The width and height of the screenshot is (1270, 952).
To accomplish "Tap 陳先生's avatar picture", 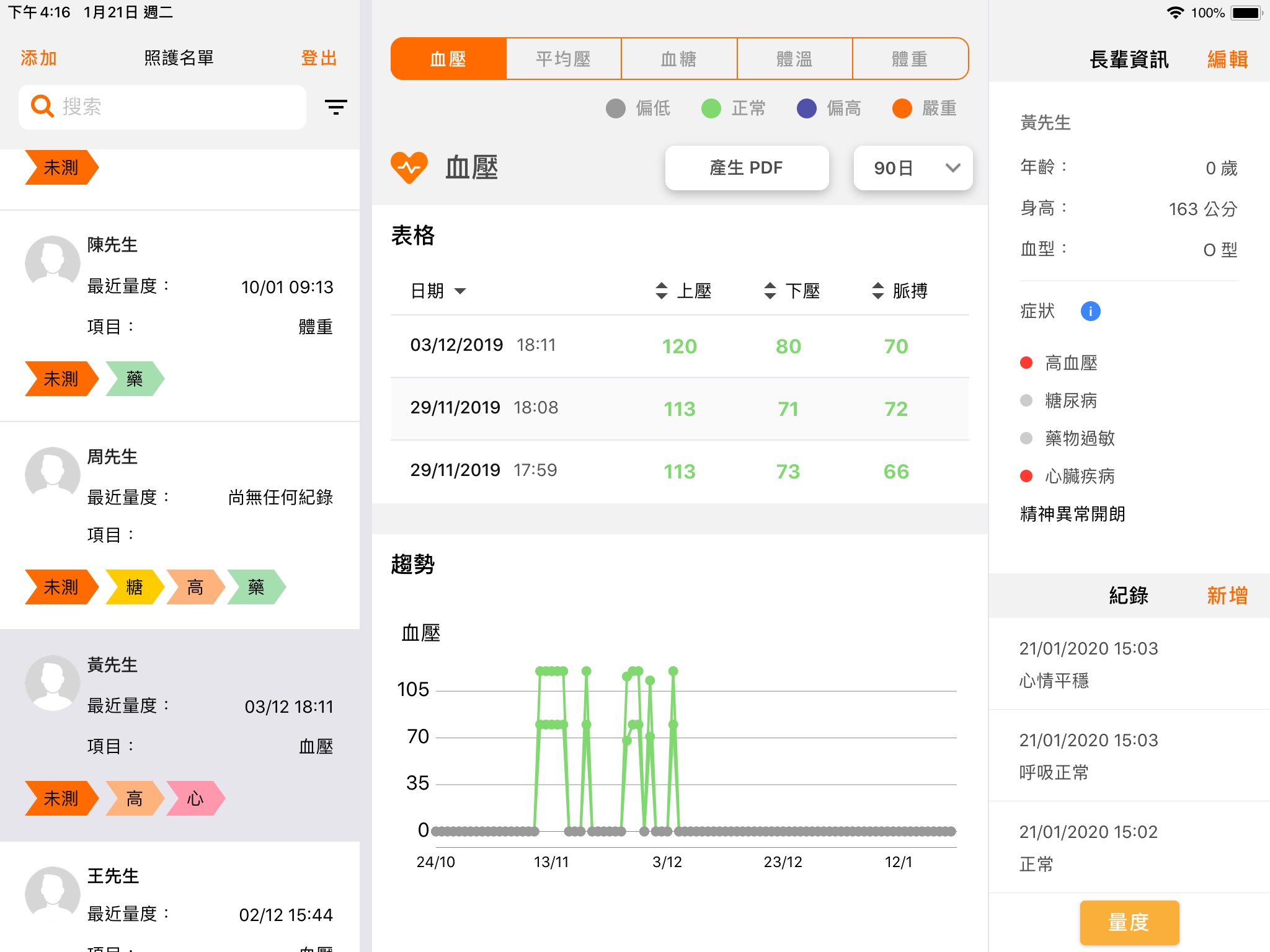I will tap(53, 260).
